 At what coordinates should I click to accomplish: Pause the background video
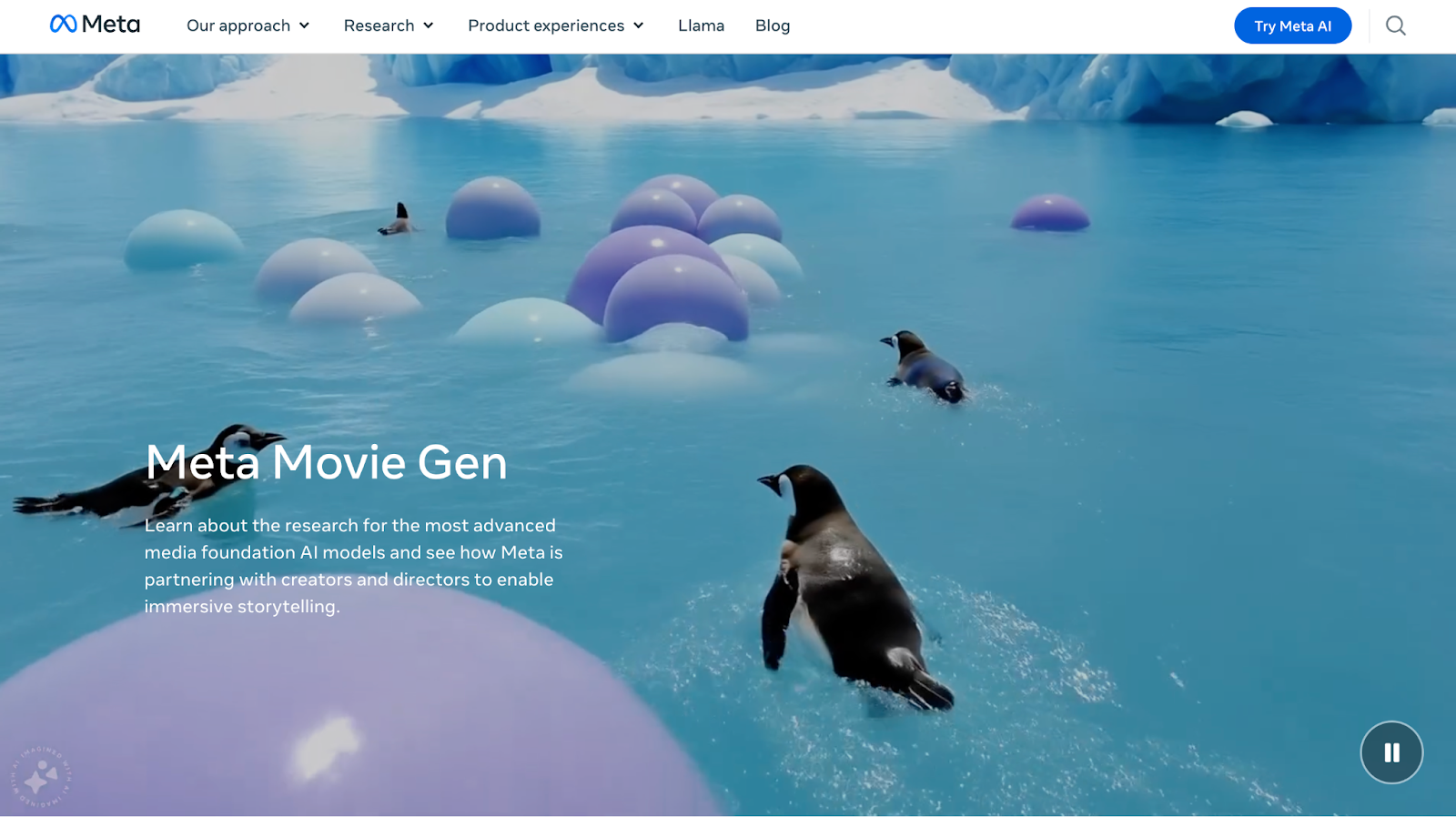(1391, 752)
